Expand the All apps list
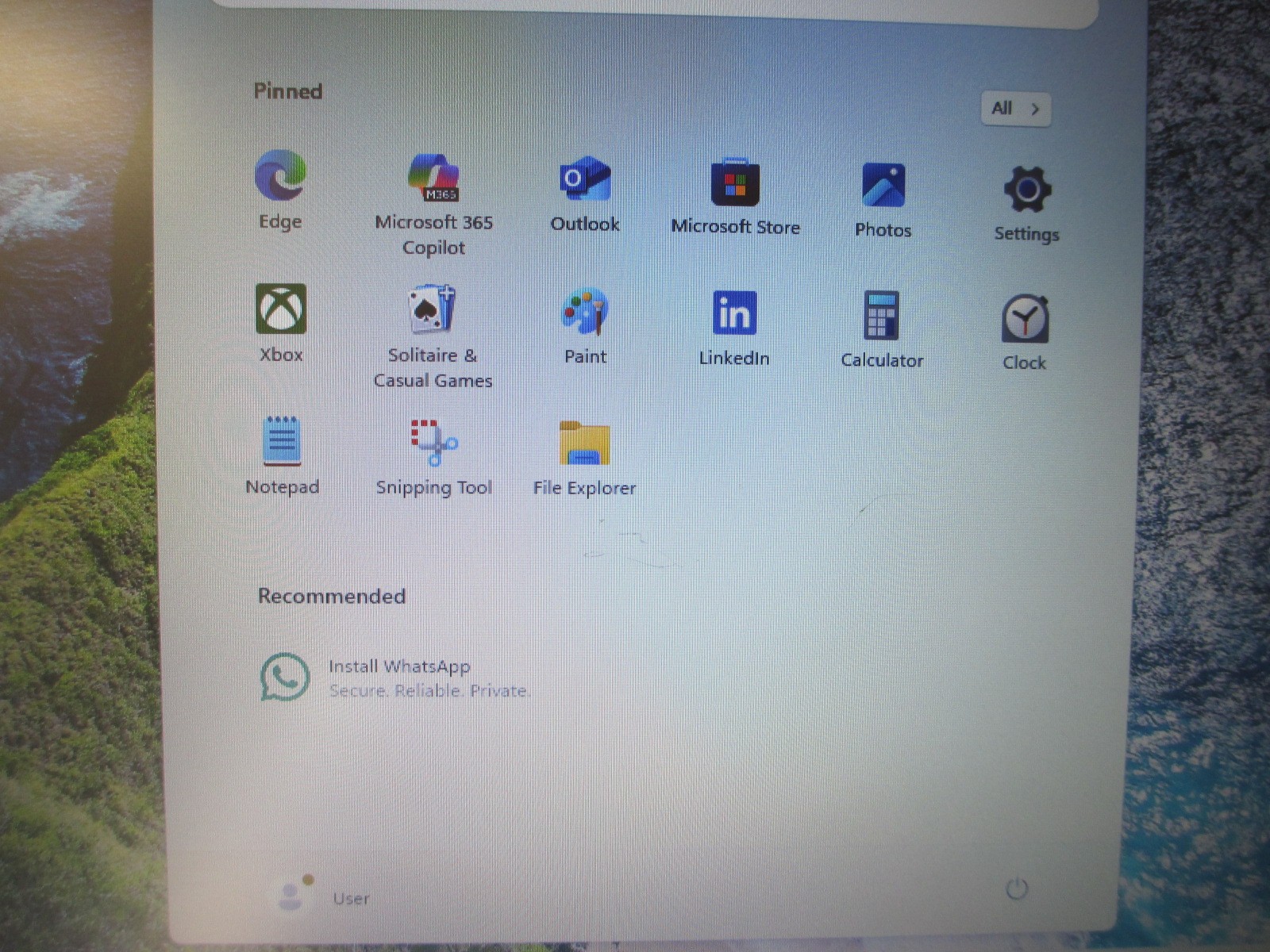This screenshot has height=952, width=1270. point(1016,109)
